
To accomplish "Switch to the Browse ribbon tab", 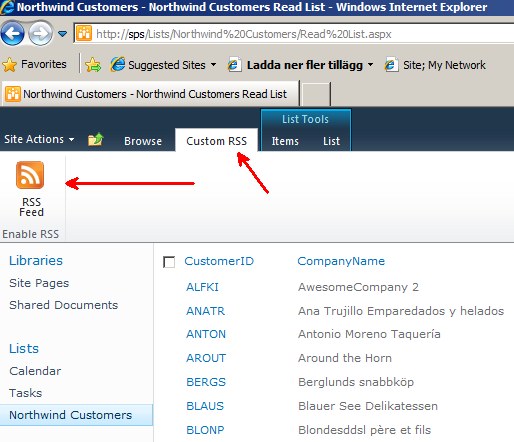I will point(143,141).
